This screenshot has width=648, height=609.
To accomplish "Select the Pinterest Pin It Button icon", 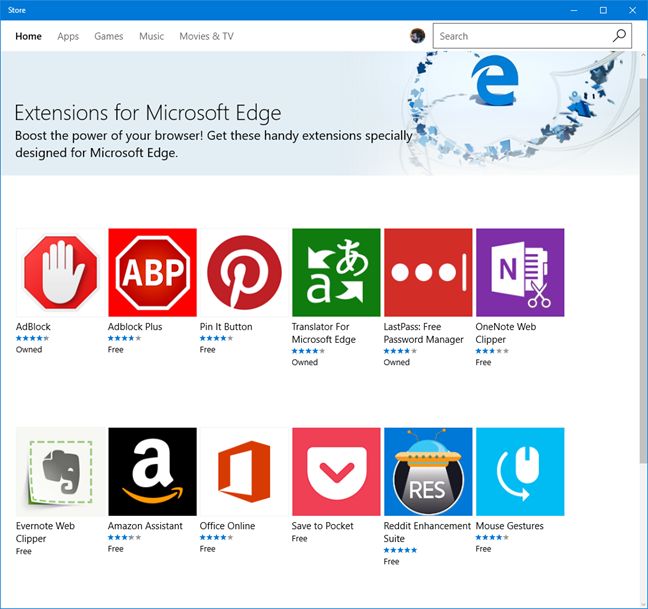I will point(244,272).
